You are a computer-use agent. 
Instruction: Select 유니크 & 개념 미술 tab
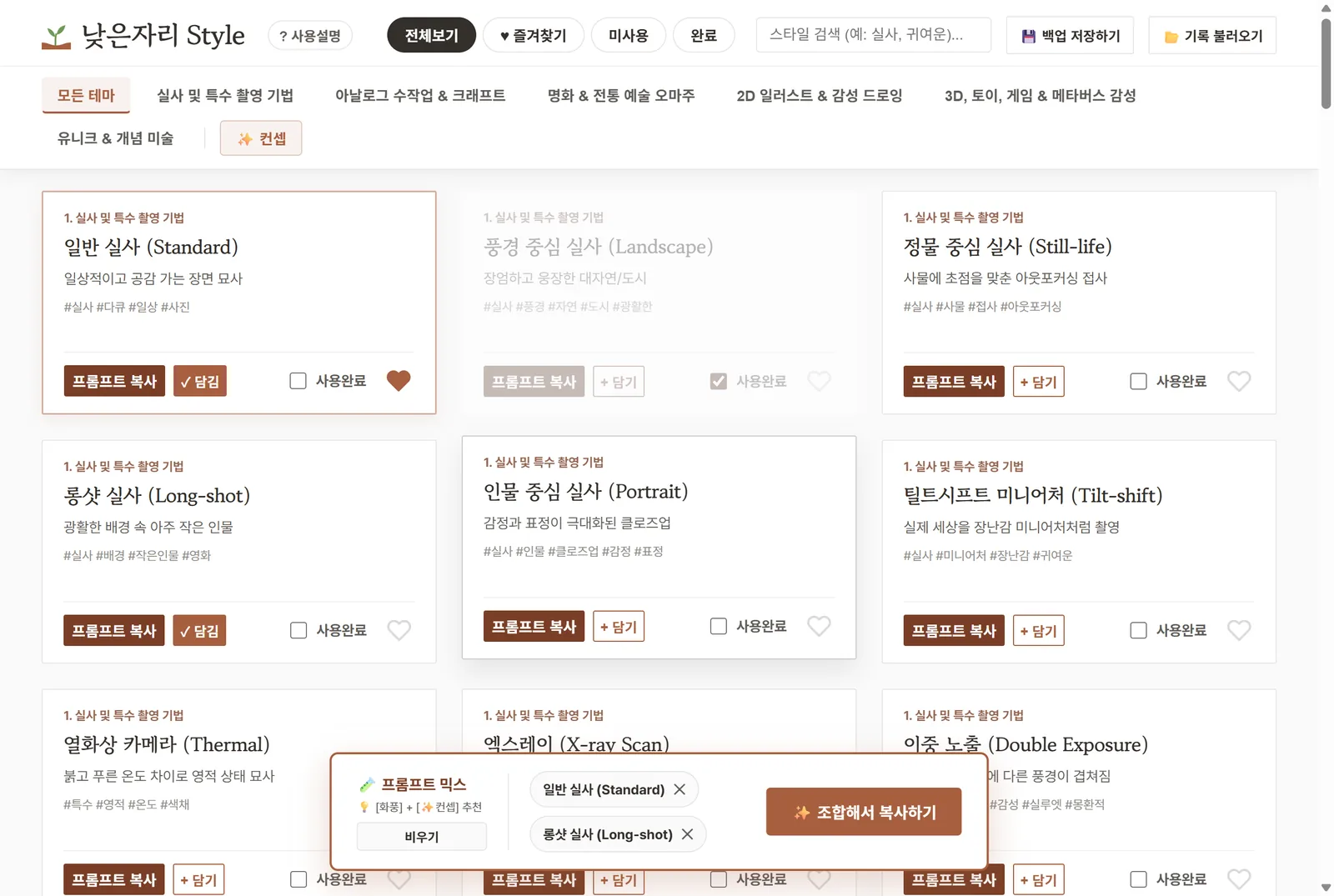(x=115, y=138)
